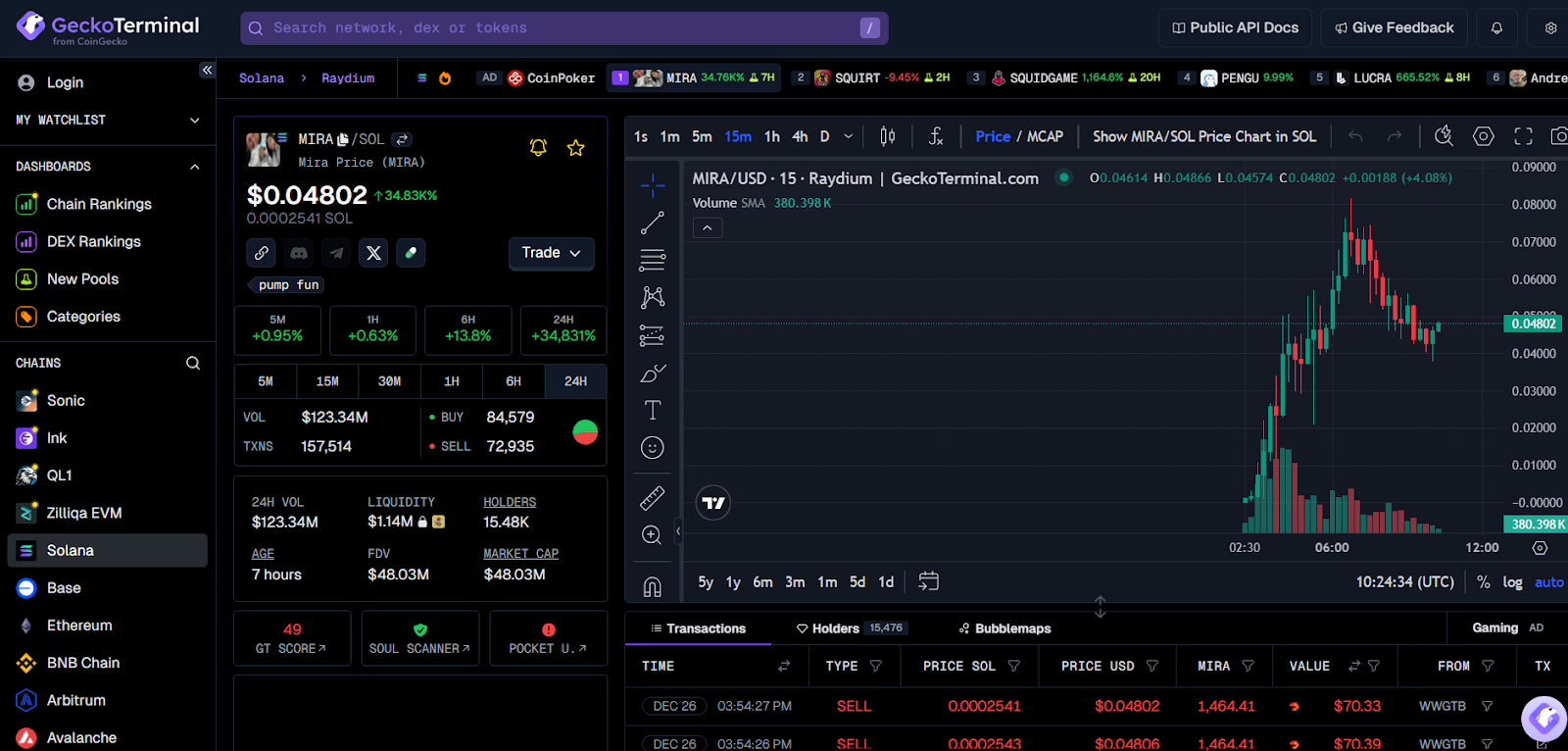Open the emoji icons tool
Image resolution: width=1568 pixels, height=751 pixels.
(652, 448)
